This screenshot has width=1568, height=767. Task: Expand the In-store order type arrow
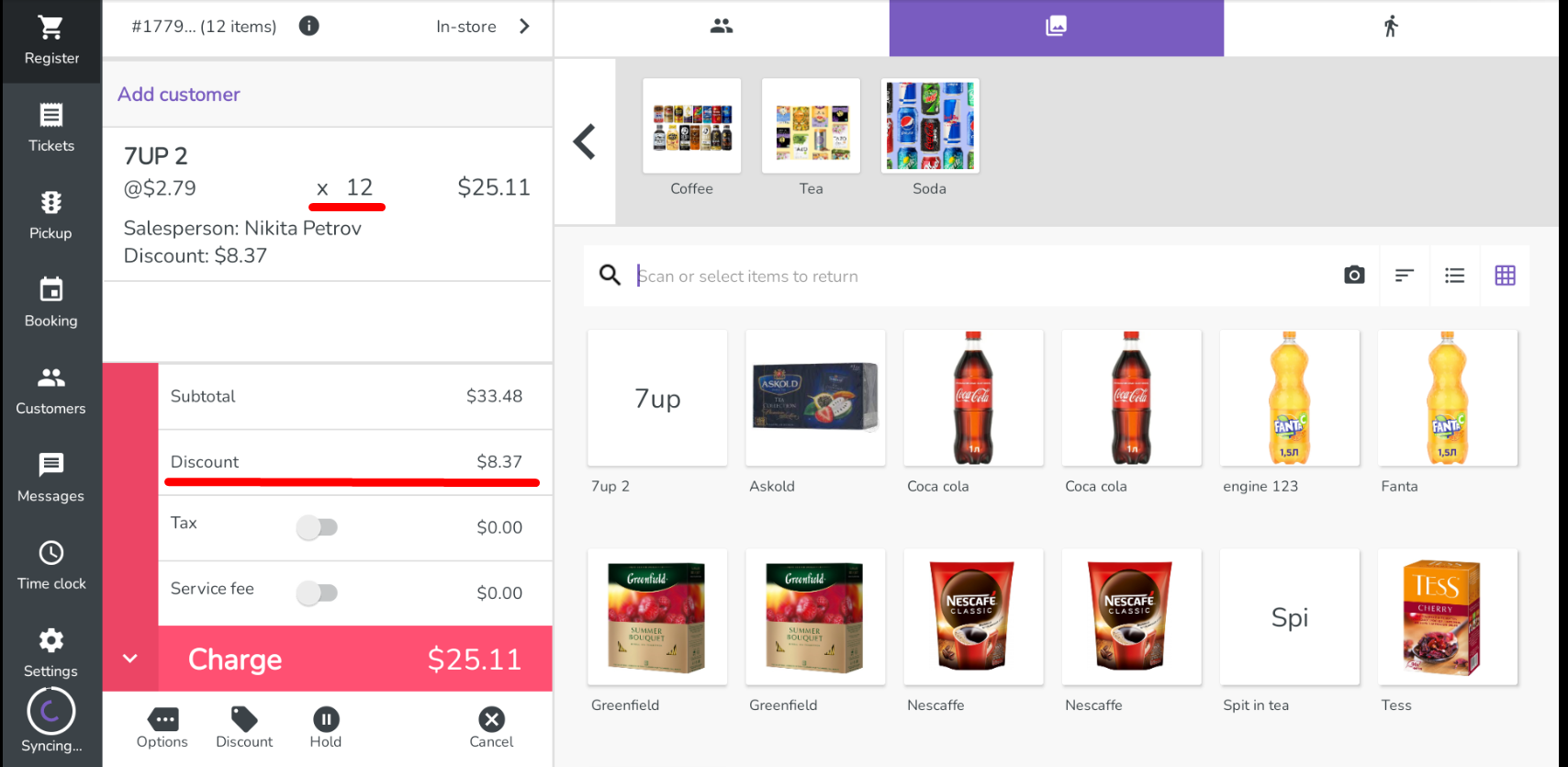(x=524, y=26)
